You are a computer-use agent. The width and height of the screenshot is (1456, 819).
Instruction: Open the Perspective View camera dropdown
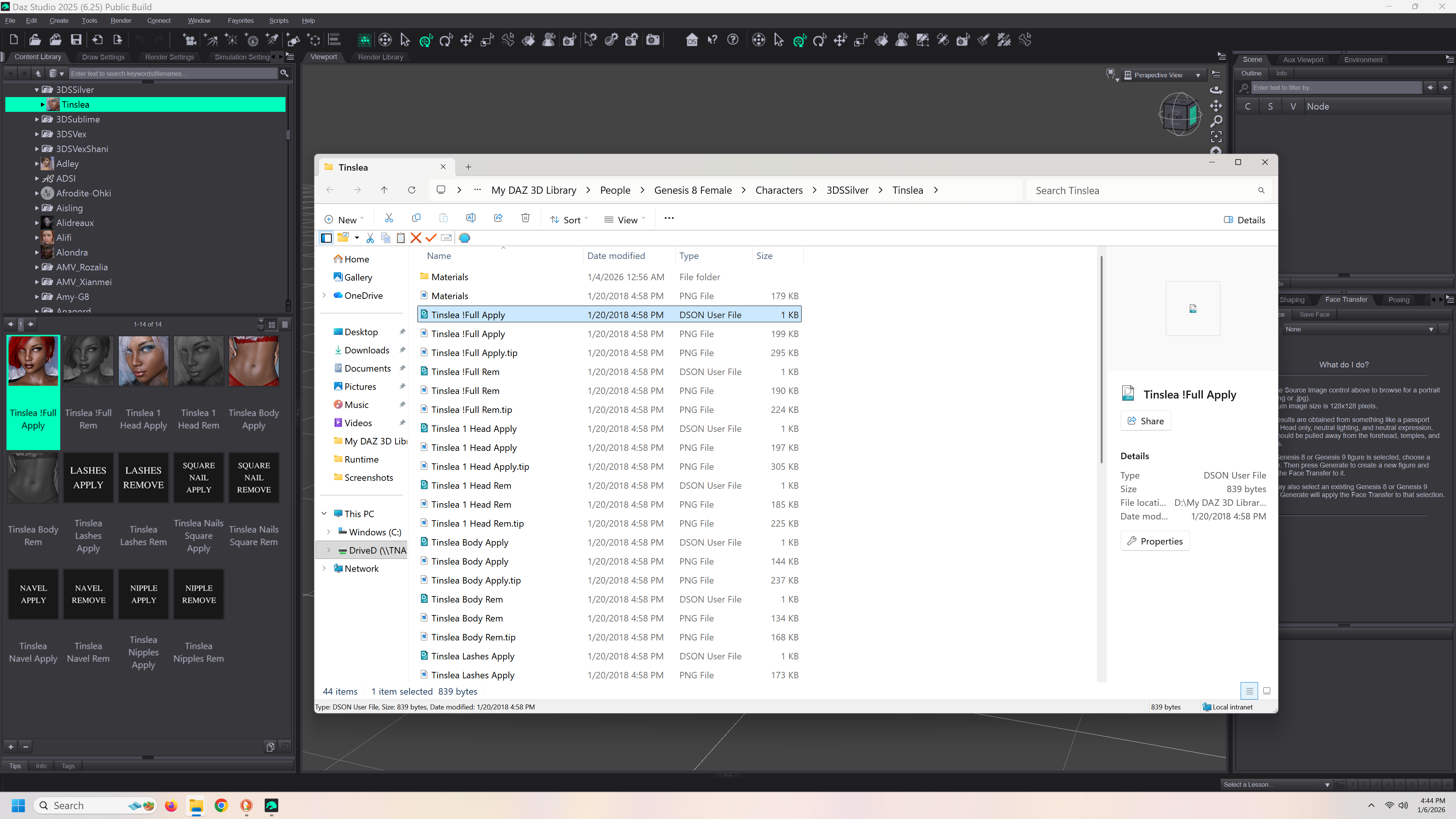(1198, 75)
